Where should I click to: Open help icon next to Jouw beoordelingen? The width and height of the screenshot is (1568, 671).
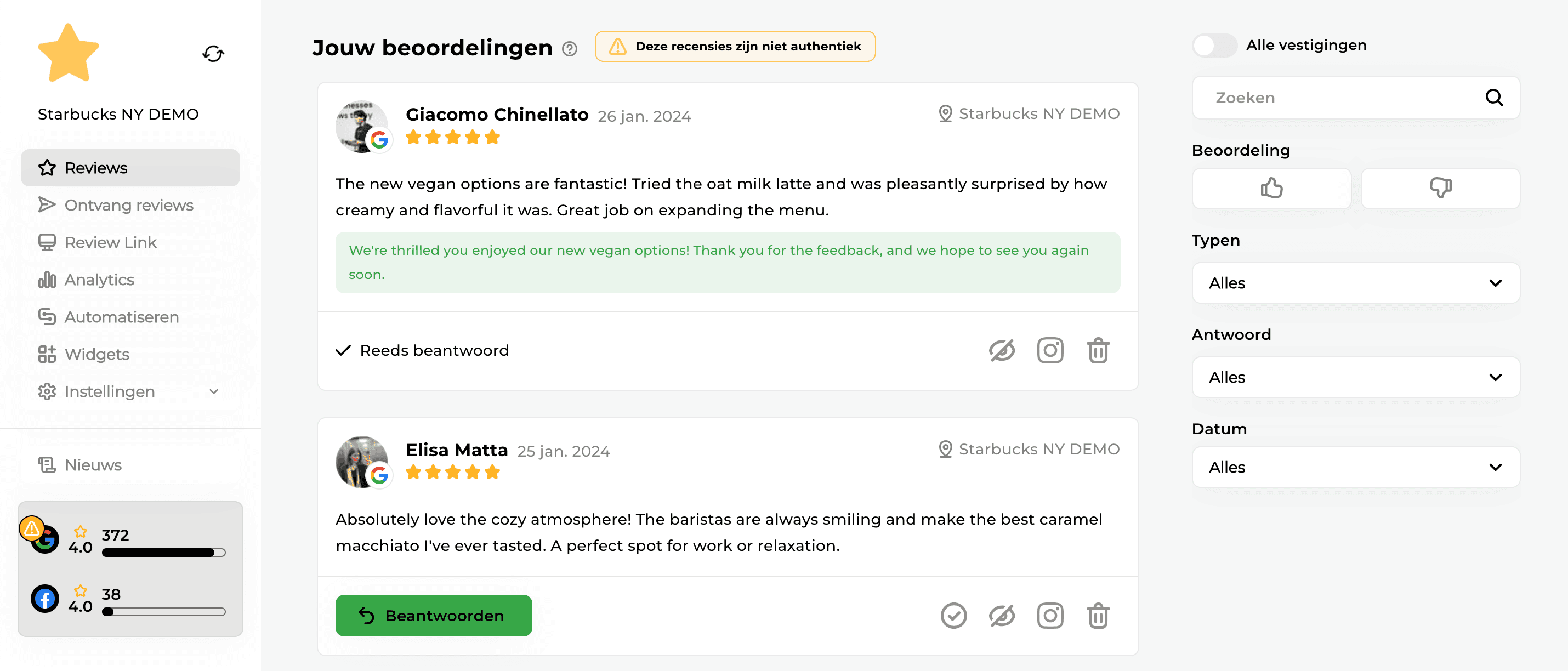tap(569, 49)
